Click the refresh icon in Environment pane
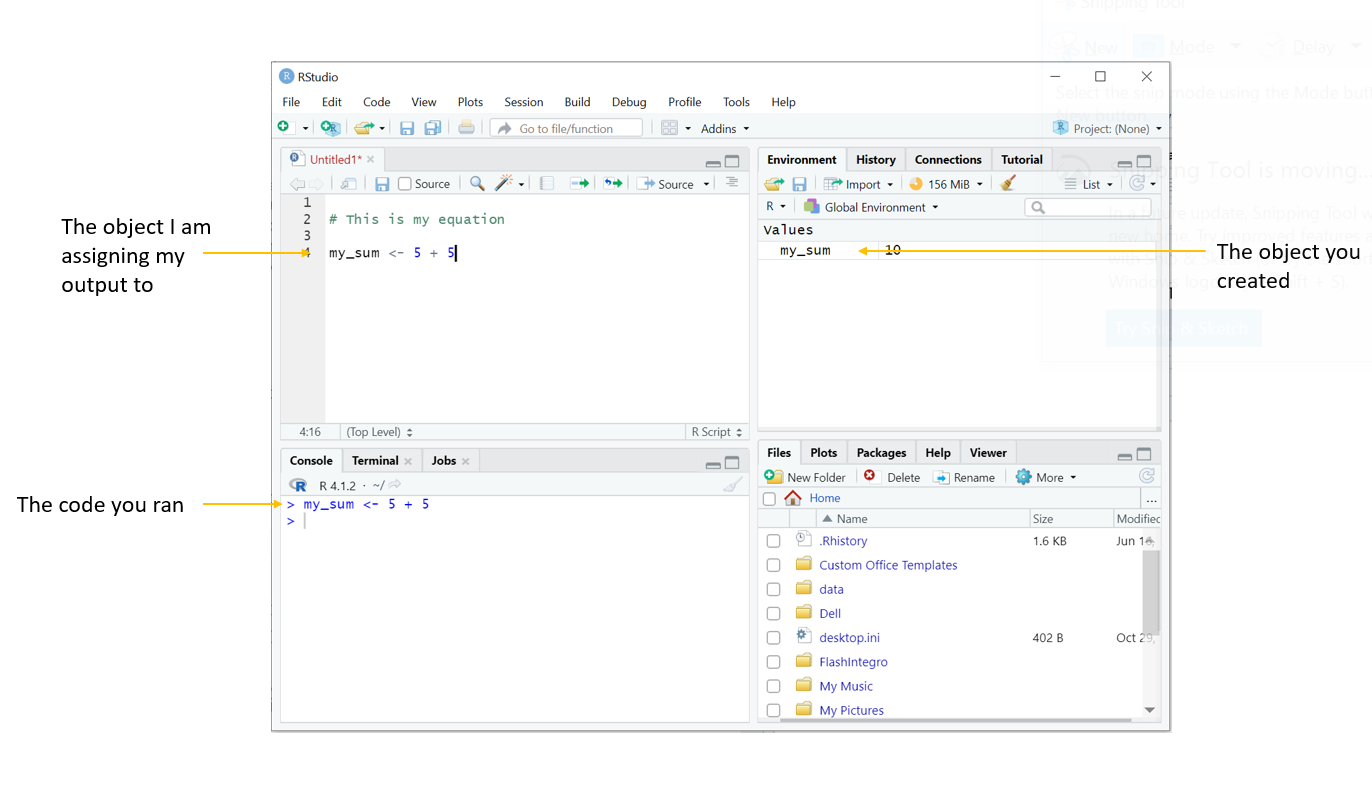 pos(1136,184)
